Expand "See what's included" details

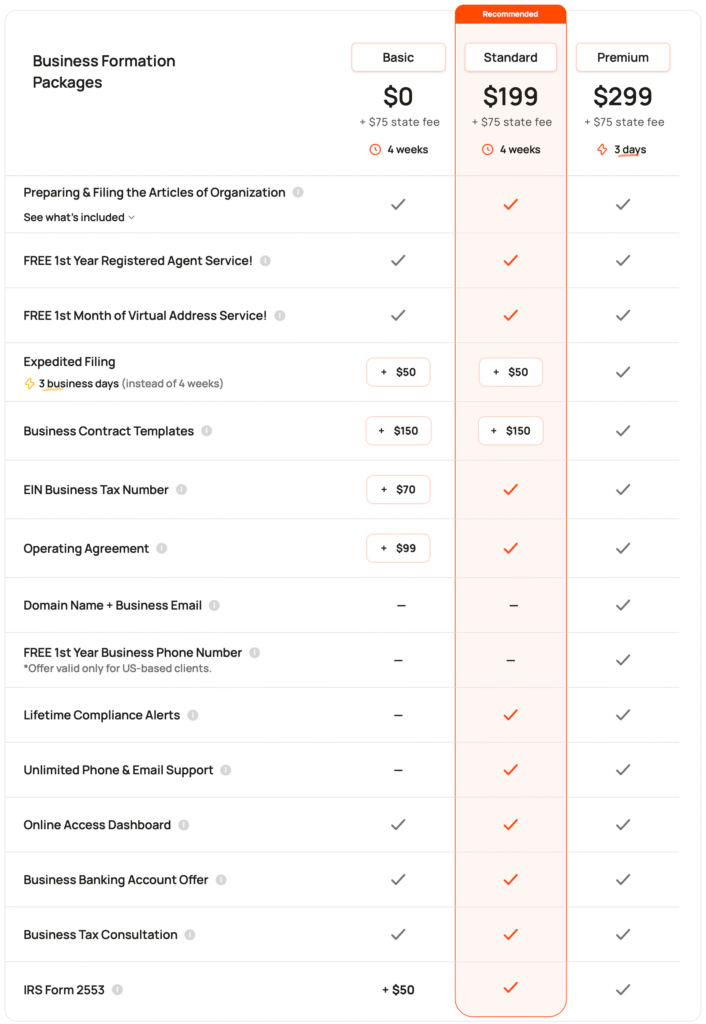pos(79,217)
